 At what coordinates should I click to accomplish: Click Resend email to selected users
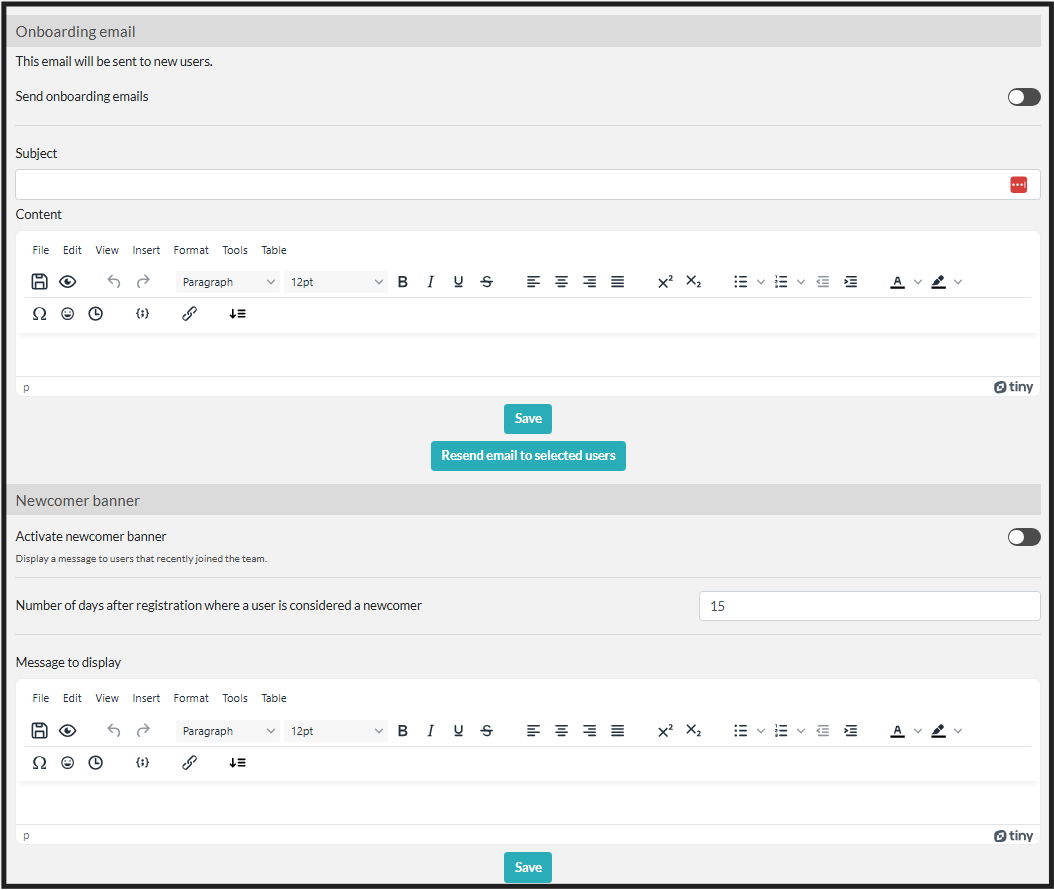pos(528,455)
